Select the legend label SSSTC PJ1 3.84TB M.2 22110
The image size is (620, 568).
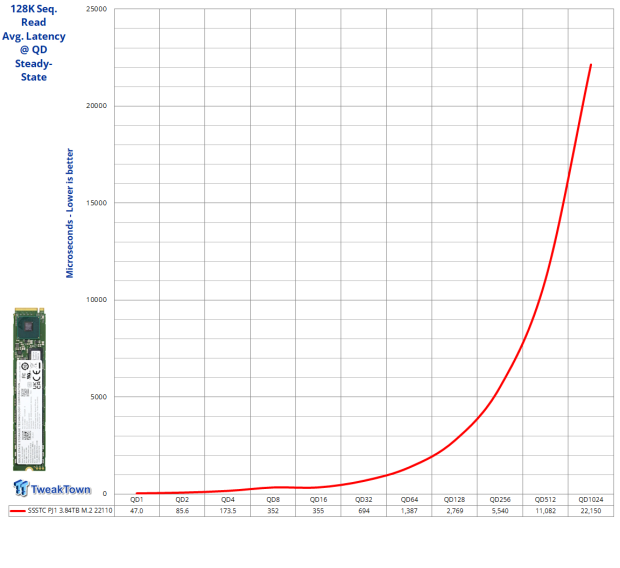[70, 511]
